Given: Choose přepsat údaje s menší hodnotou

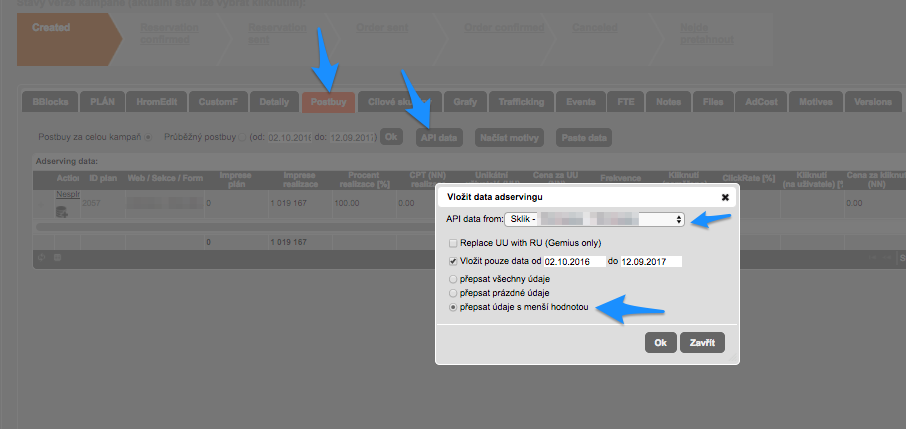Looking at the screenshot, I should 454,308.
